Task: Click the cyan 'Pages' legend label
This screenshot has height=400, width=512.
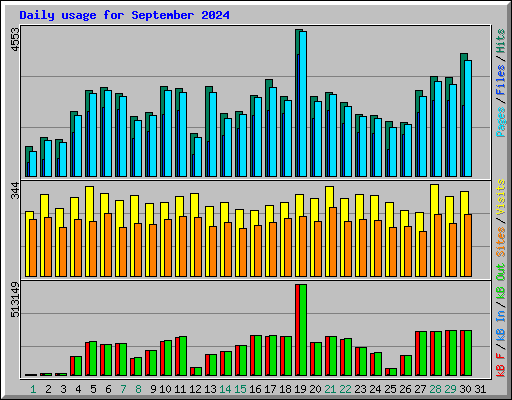Action: [x=501, y=122]
